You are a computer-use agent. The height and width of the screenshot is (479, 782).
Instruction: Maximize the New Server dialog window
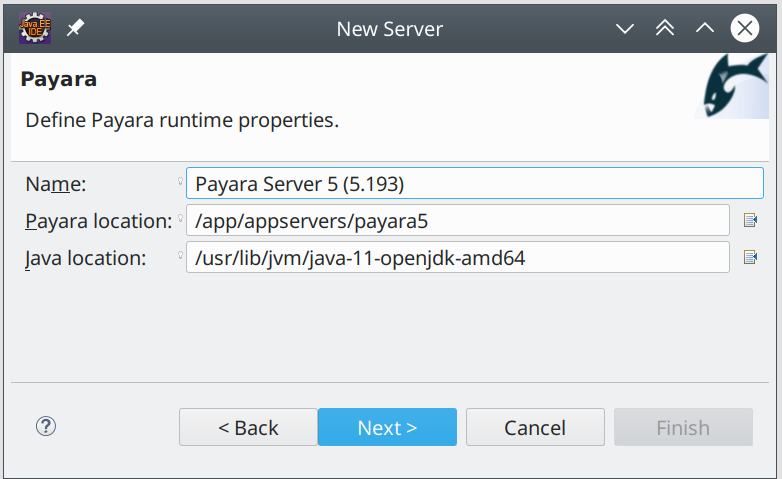(x=704, y=28)
